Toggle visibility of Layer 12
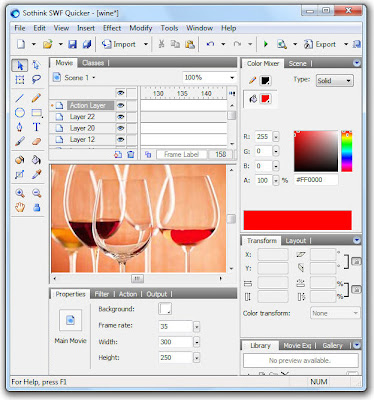374x400 pixels. tap(120, 139)
